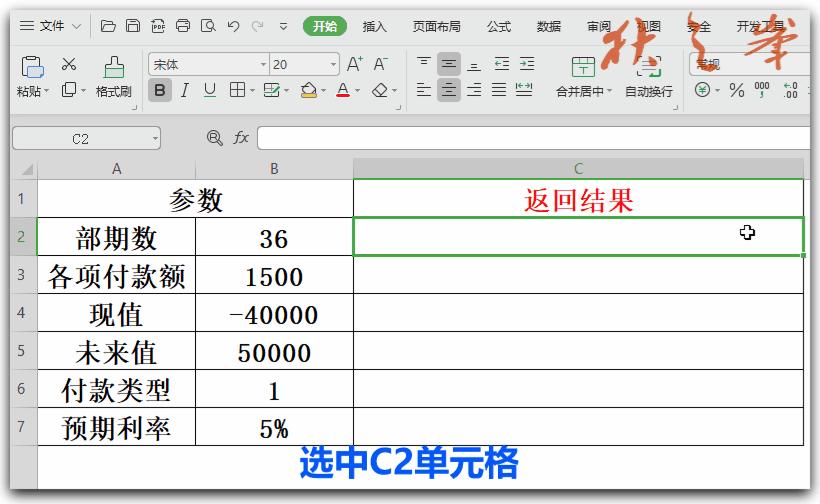The height and width of the screenshot is (504, 820).
Task: Select cell containing -40000
Action: 274,313
